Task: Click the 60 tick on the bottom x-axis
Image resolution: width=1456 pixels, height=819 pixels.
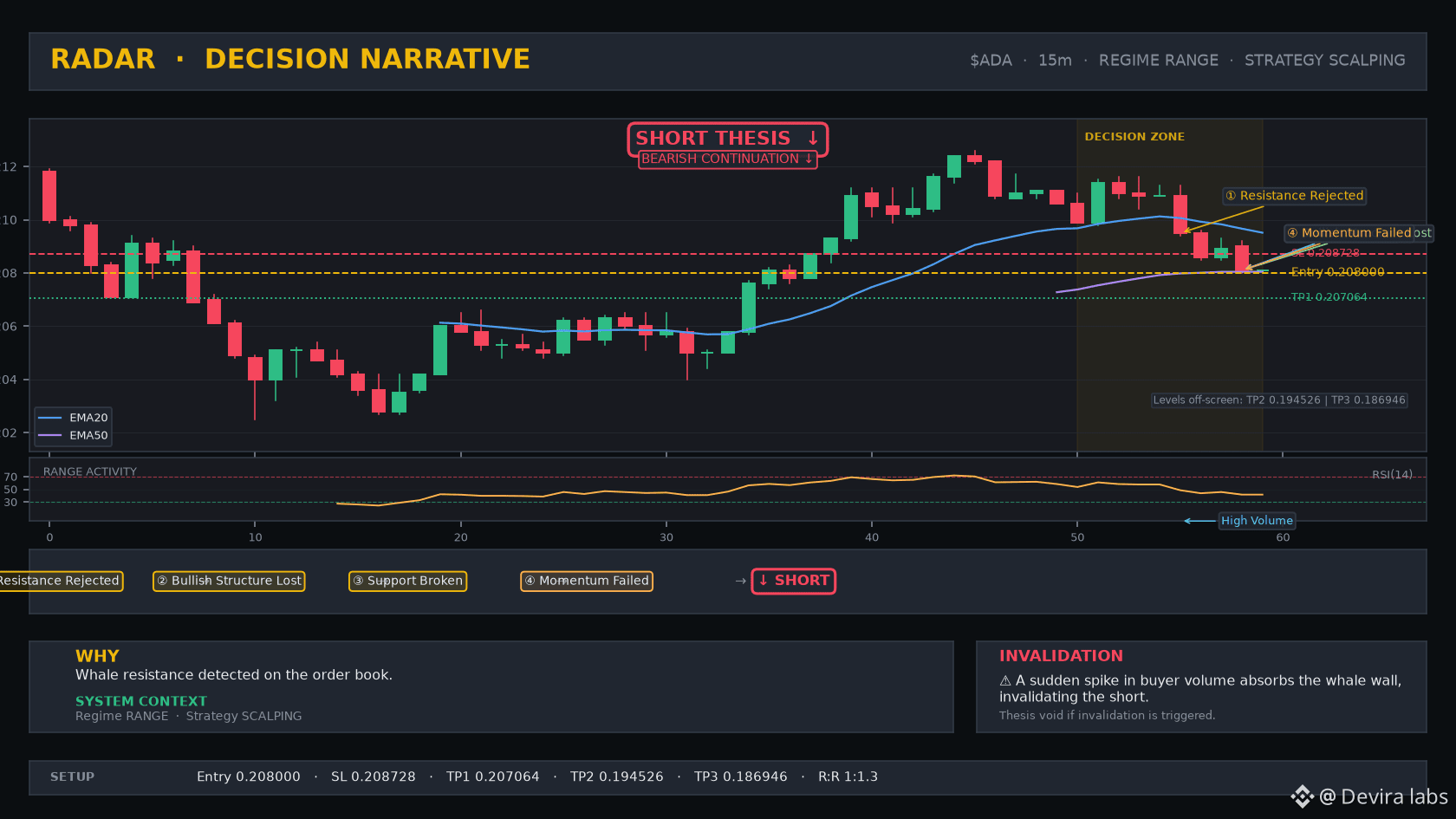Action: pyautogui.click(x=1283, y=537)
